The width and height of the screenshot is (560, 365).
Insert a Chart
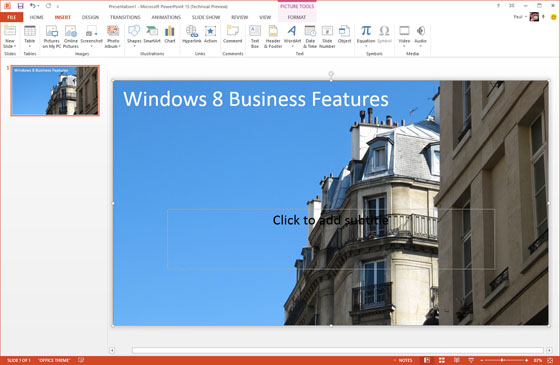tap(170, 35)
